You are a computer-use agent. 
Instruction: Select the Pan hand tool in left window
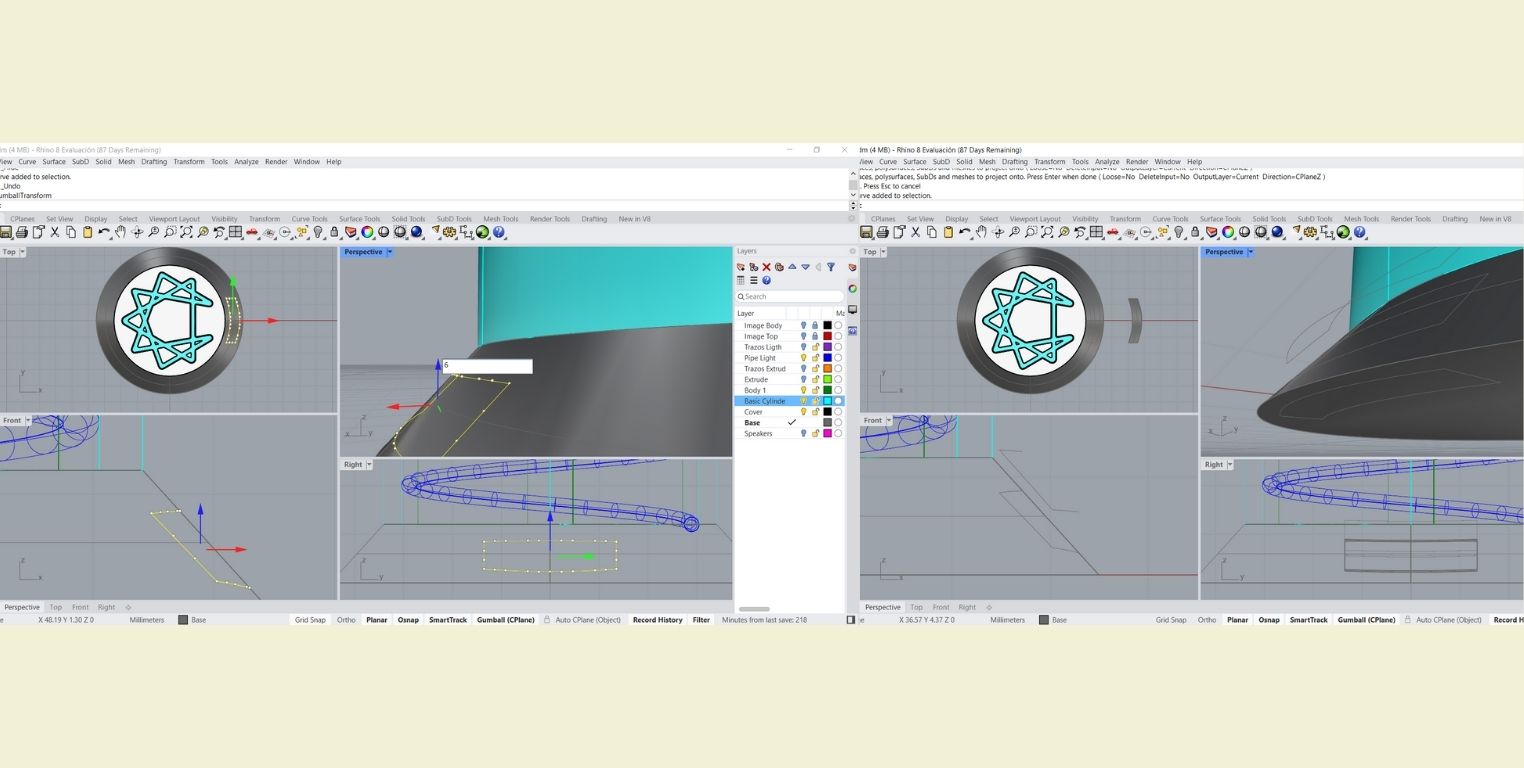tap(120, 232)
